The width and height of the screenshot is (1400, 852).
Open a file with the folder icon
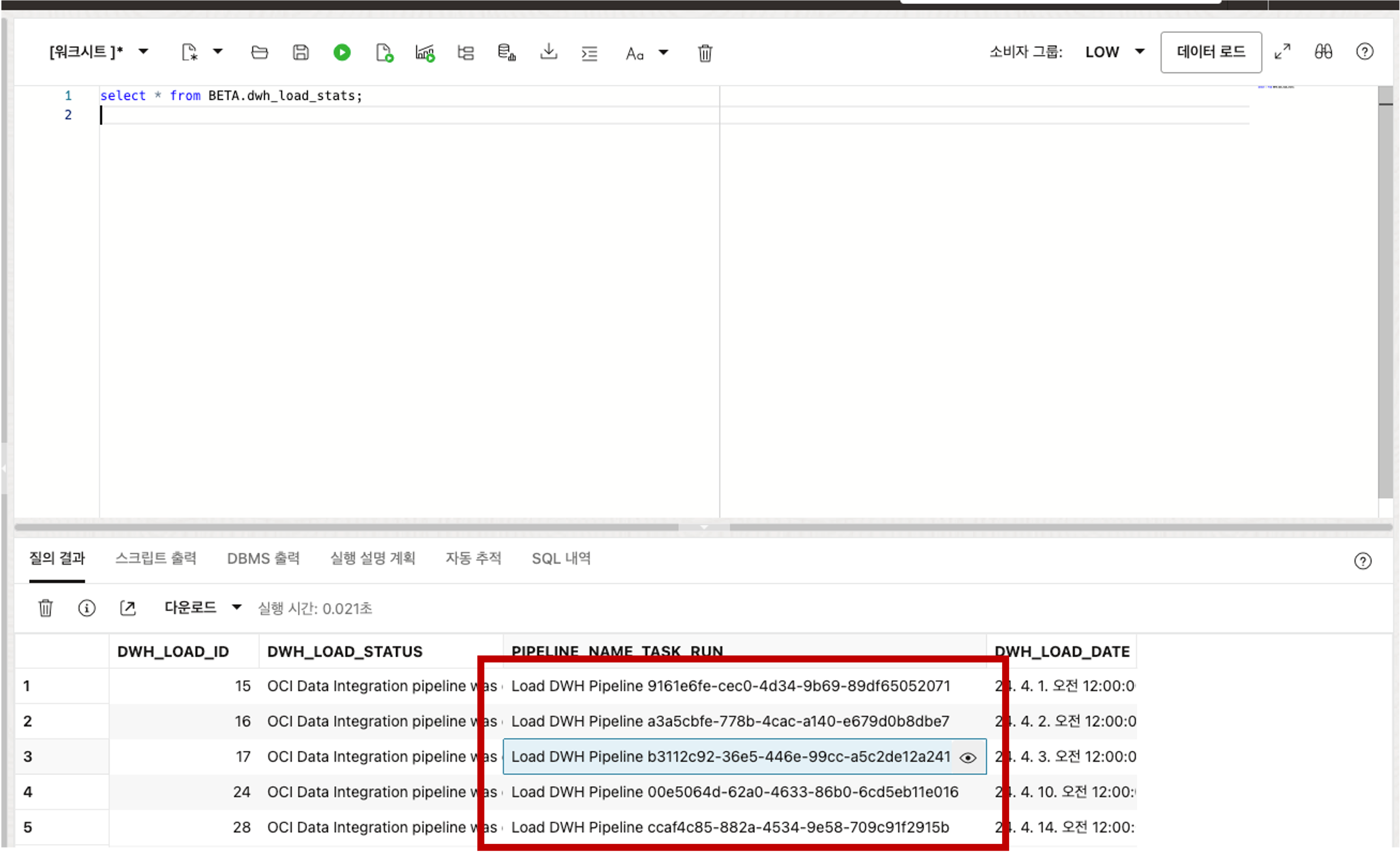260,52
